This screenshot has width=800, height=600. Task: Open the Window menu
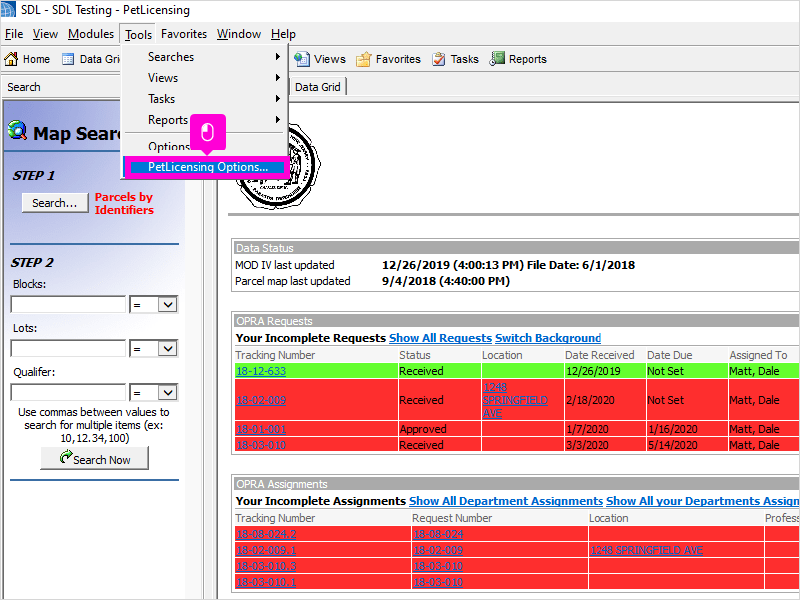point(239,34)
